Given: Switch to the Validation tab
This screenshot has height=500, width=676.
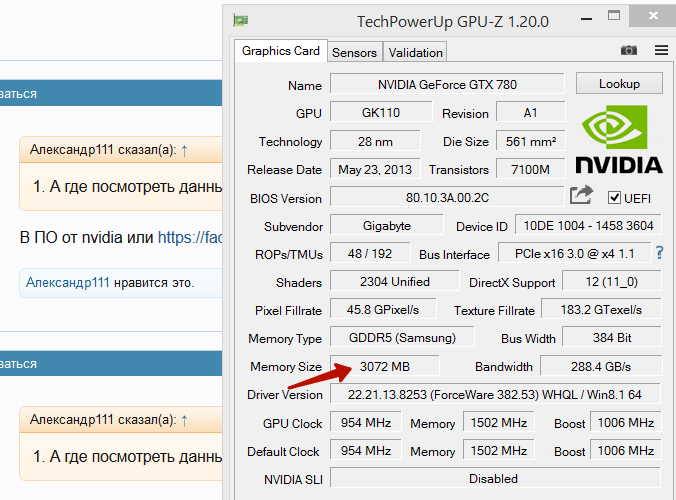Looking at the screenshot, I should click(415, 53).
